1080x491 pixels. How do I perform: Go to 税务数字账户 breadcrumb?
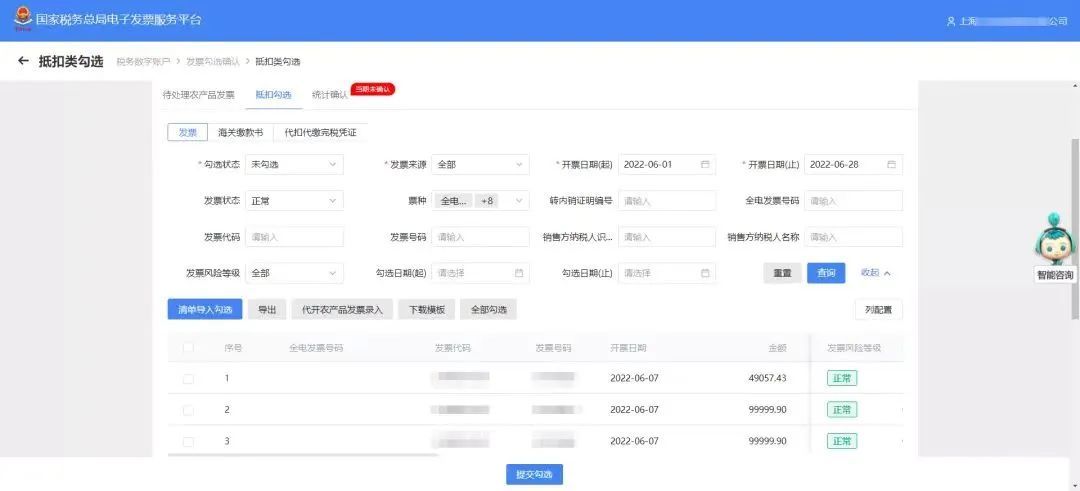[x=143, y=61]
